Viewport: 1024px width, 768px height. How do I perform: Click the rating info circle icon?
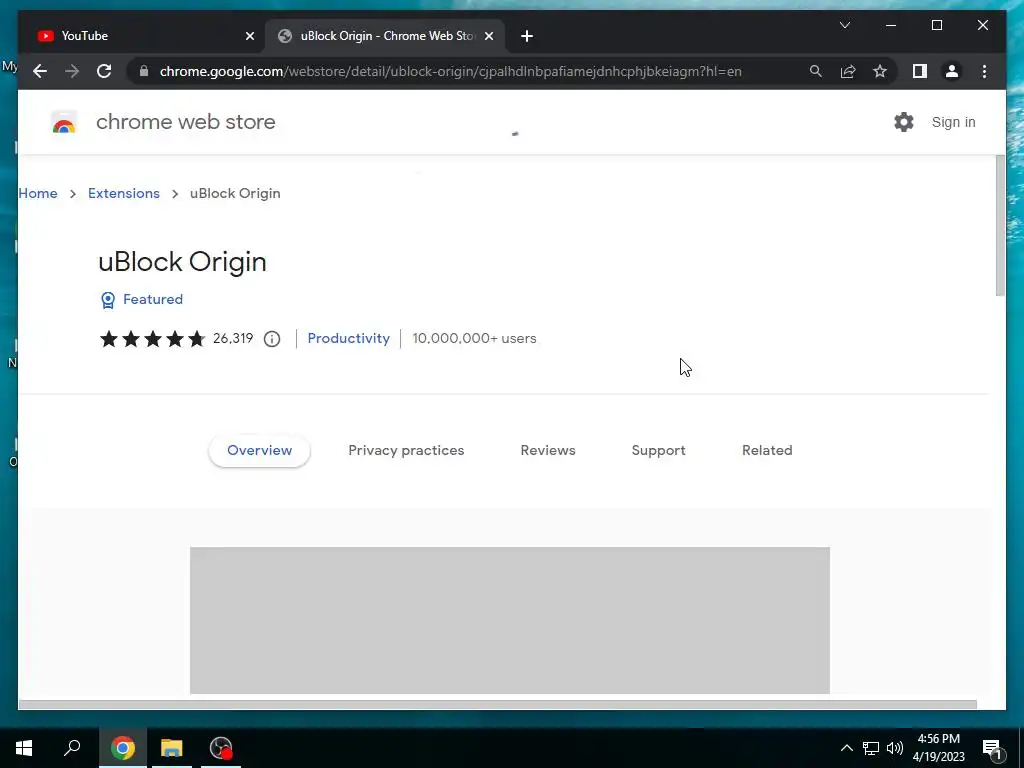pyautogui.click(x=272, y=338)
